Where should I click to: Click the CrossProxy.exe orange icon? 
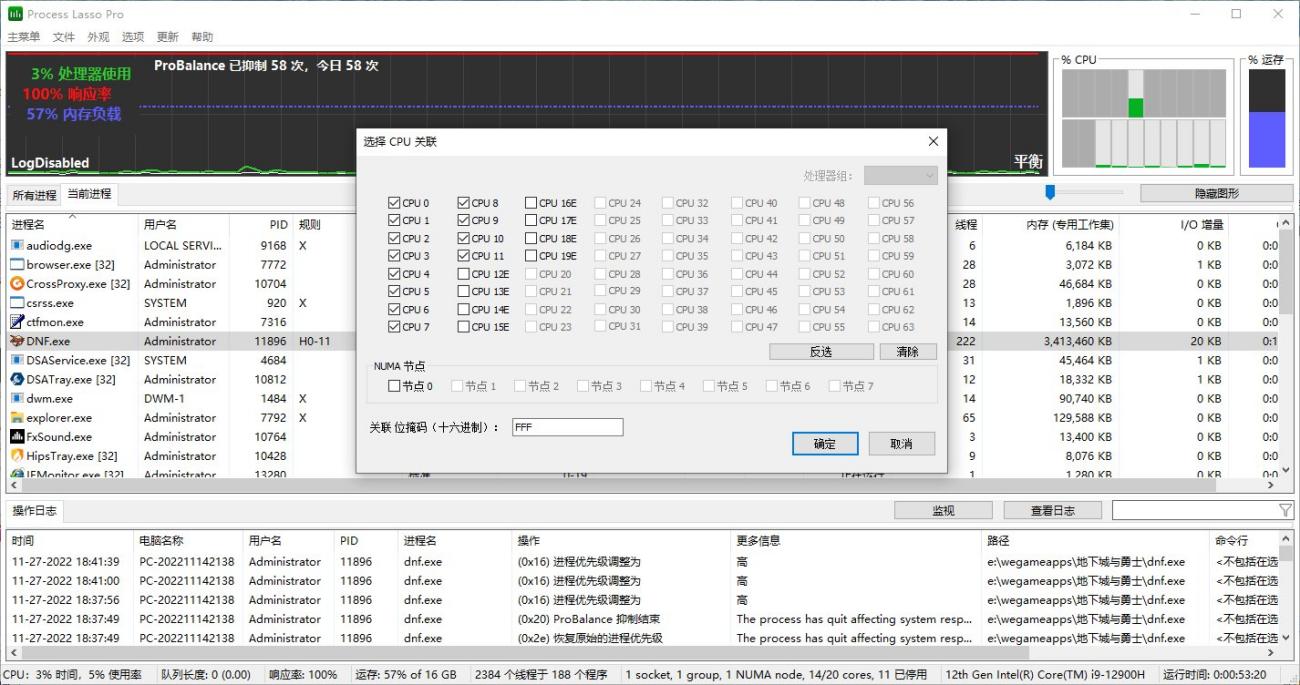18,283
